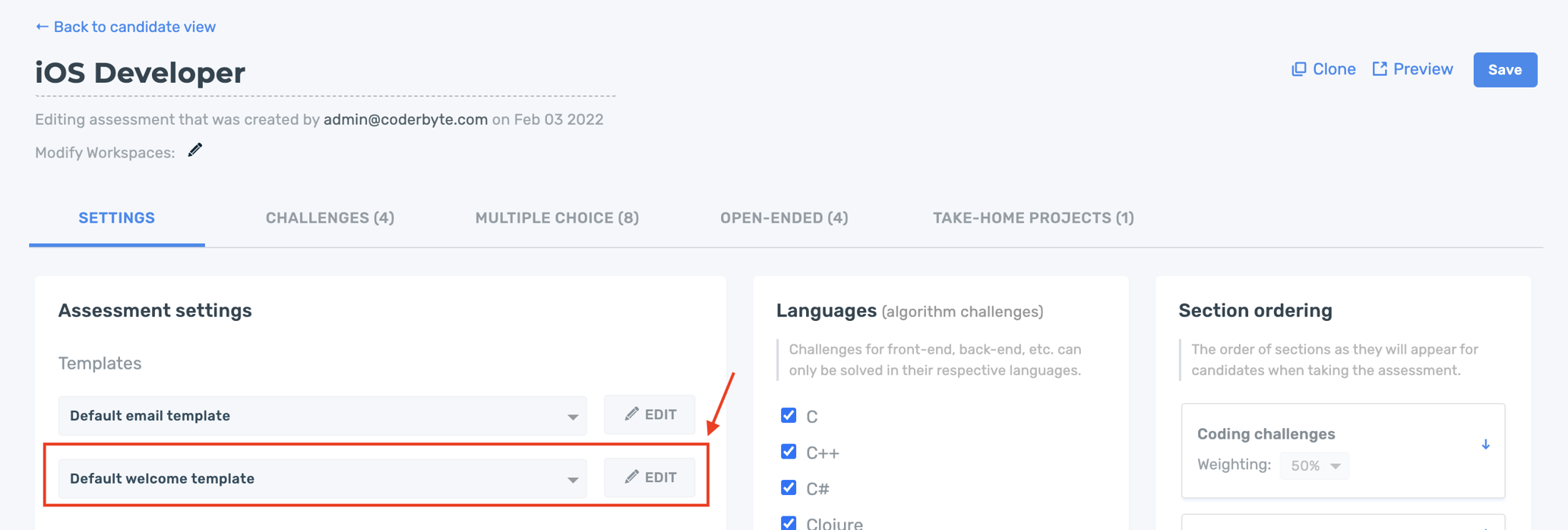Viewport: 1568px width, 530px height.
Task: Click the Clone assessment icon
Action: coord(1299,69)
